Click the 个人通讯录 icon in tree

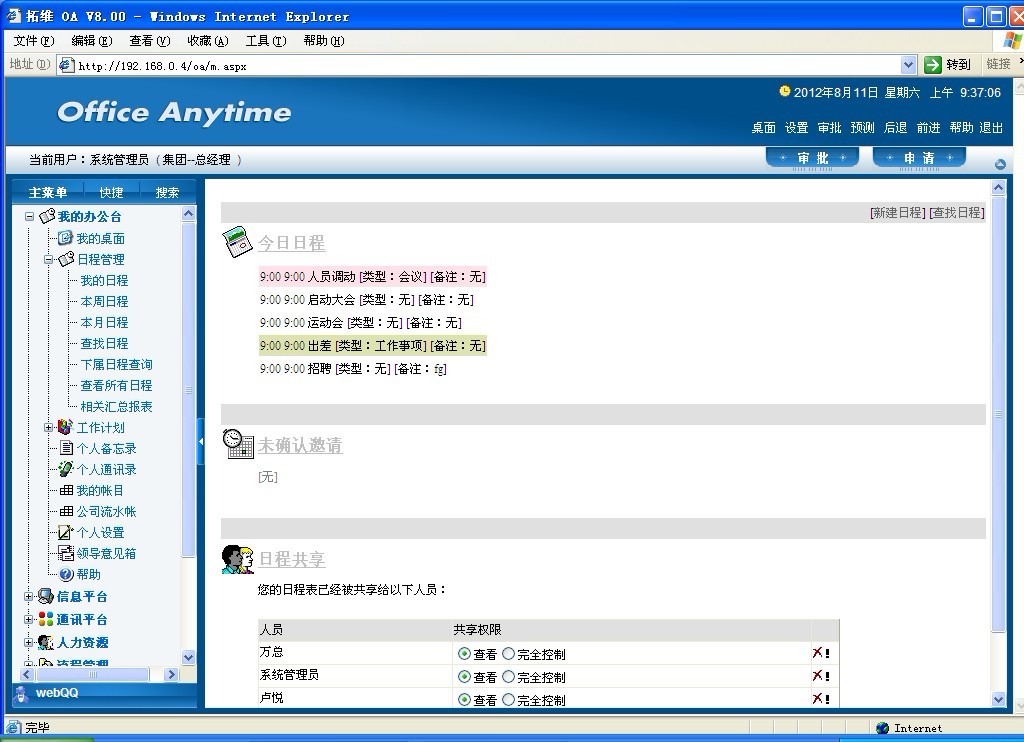66,469
